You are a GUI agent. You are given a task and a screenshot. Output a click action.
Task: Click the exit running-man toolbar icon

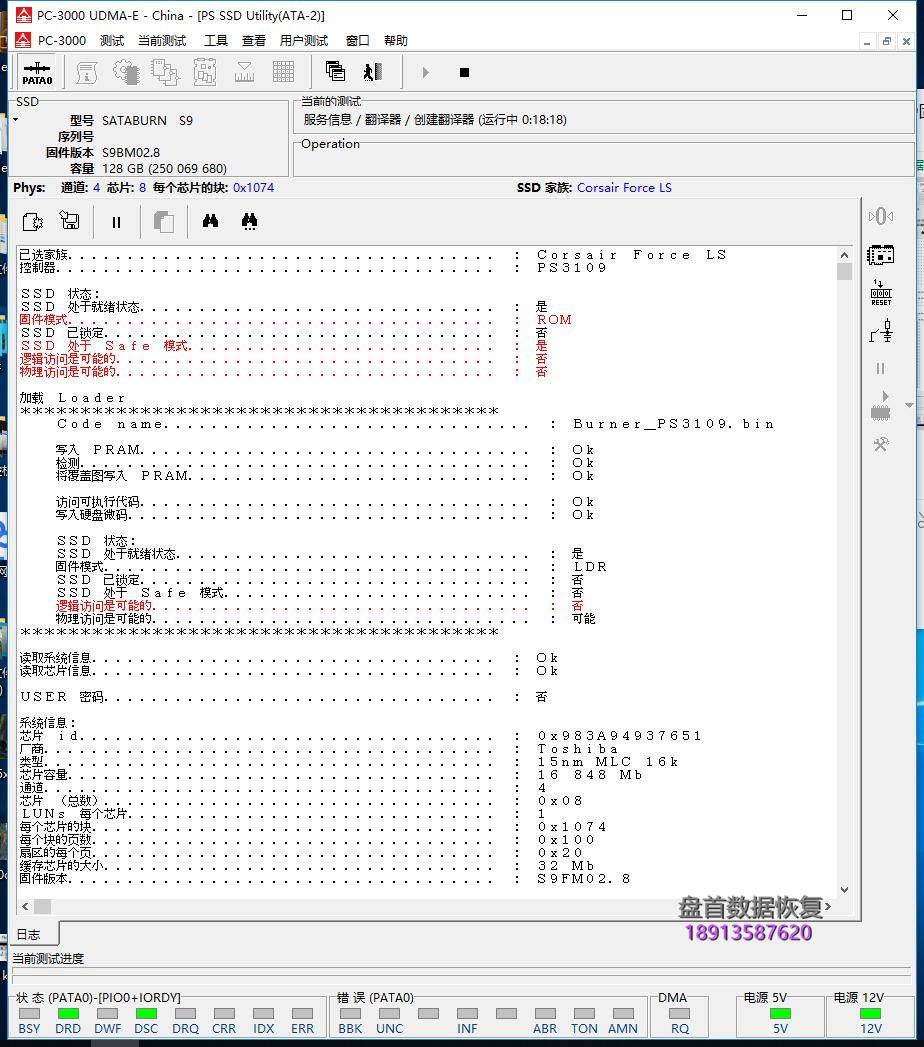(x=373, y=72)
